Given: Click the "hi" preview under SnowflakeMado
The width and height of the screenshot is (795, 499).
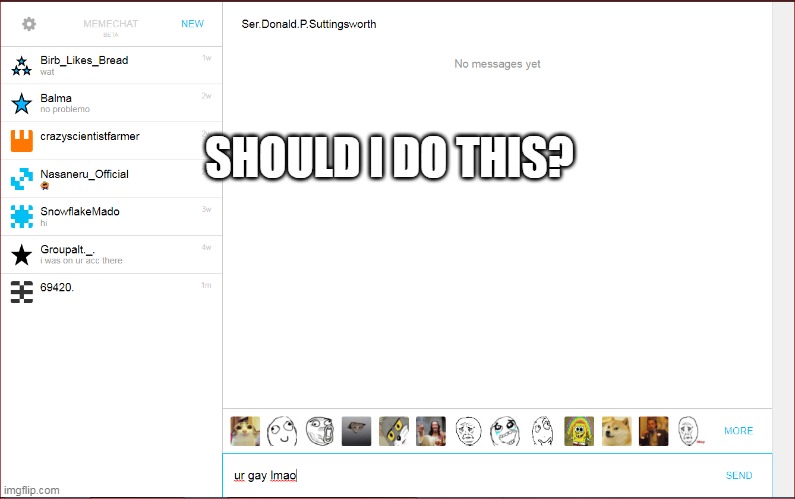Looking at the screenshot, I should (44, 223).
